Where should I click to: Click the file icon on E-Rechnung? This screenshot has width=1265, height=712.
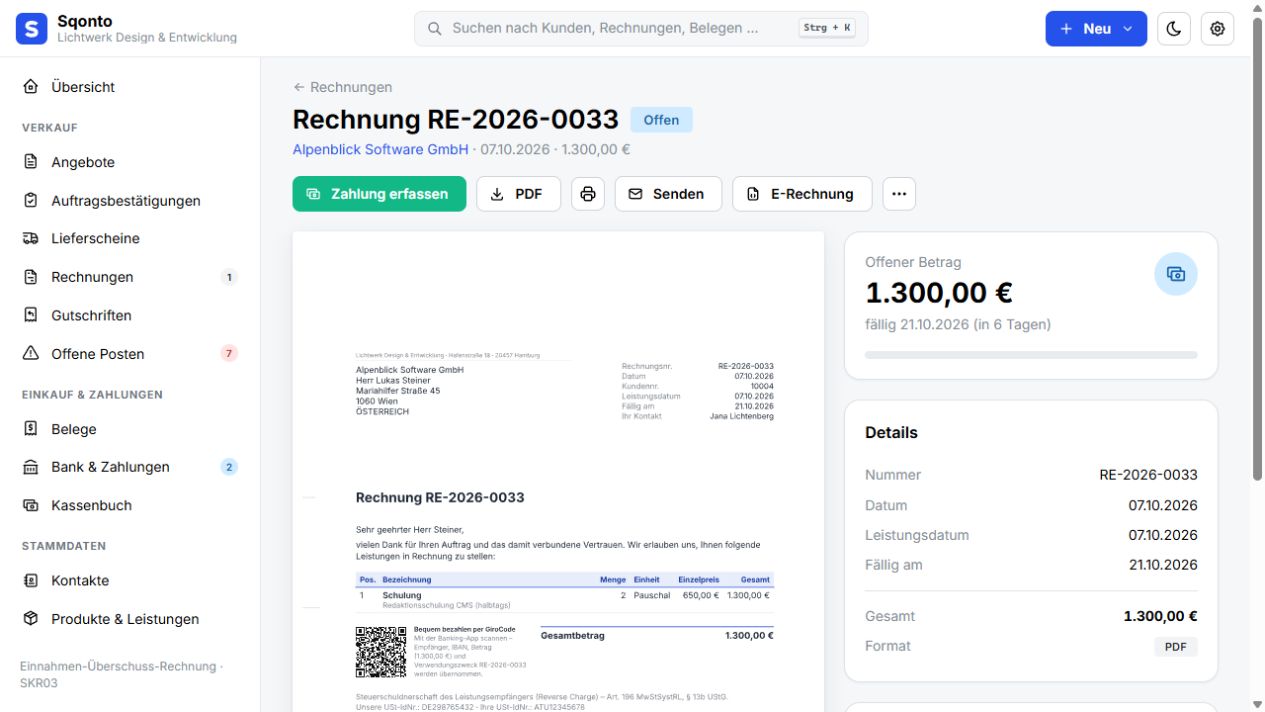point(753,194)
